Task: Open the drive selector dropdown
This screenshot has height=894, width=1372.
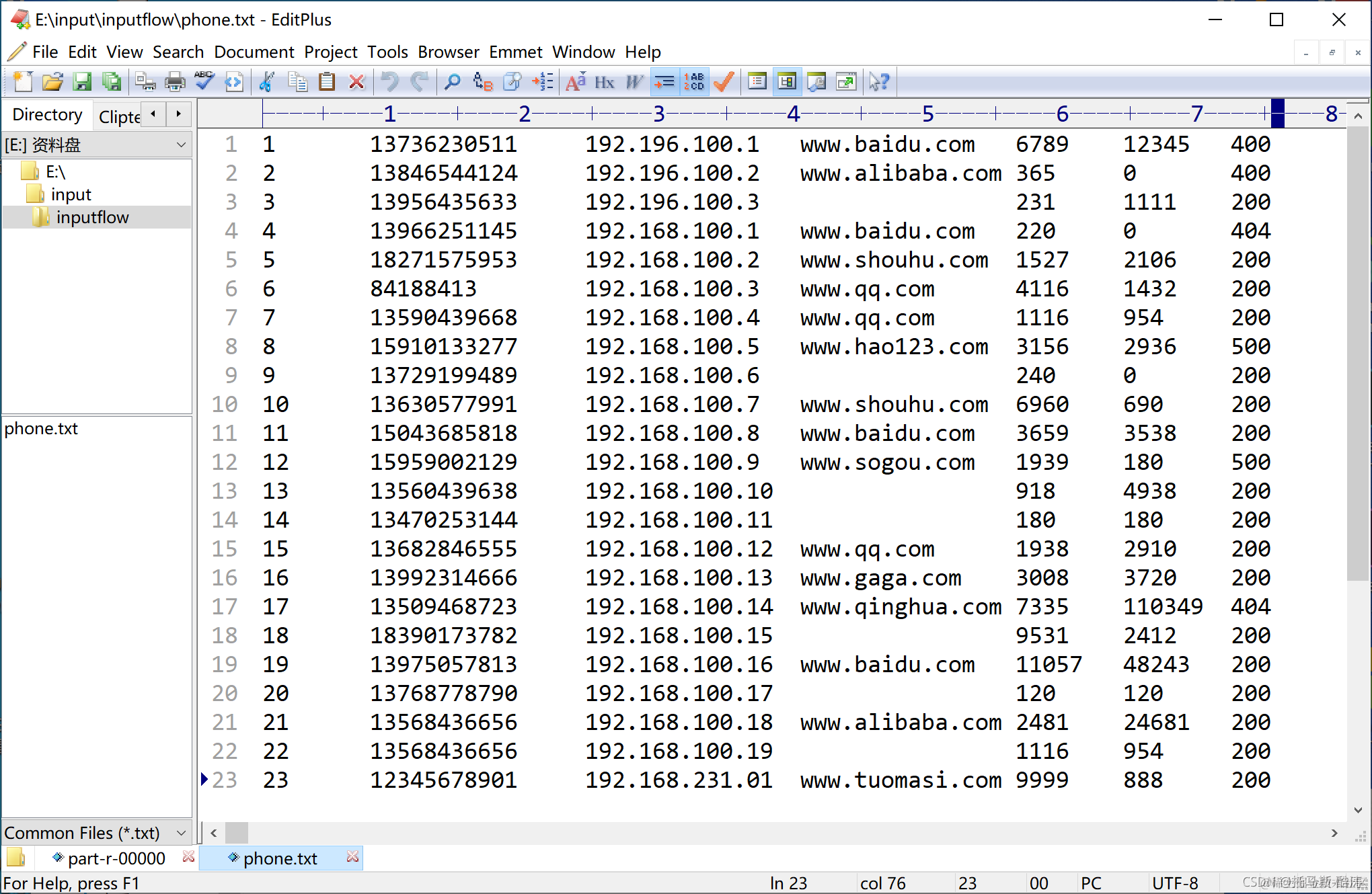Action: (180, 145)
